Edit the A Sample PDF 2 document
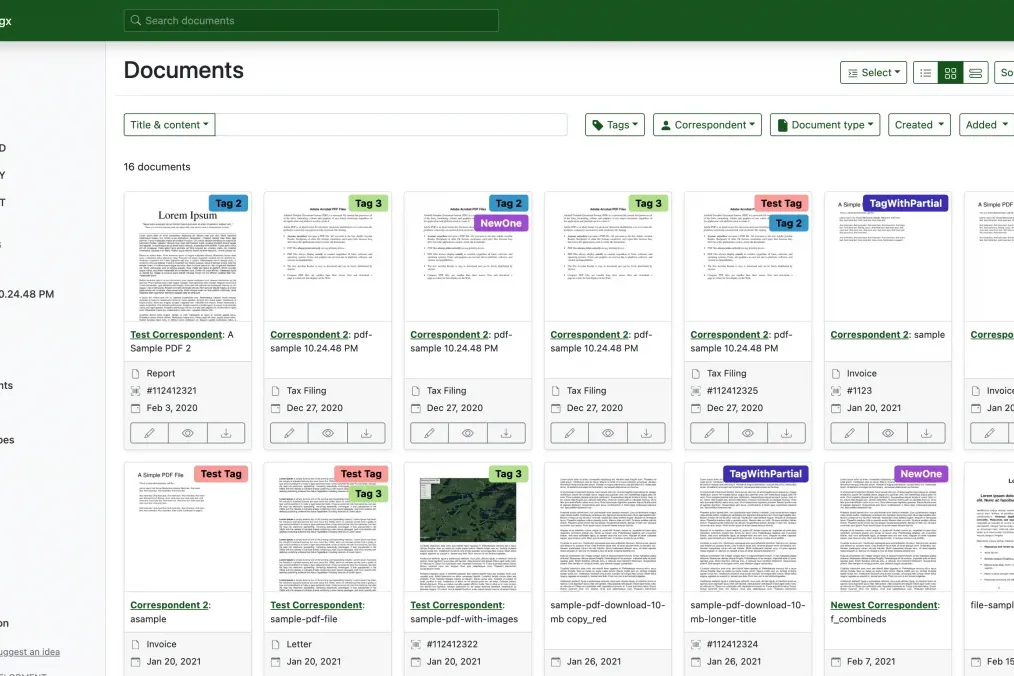 coord(149,433)
